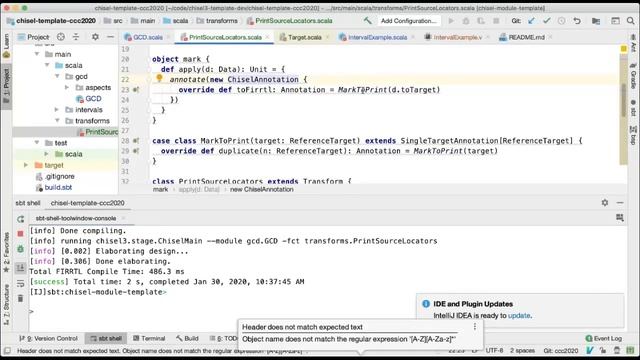Viewport: 640px width, 360px height.
Task: Click the Run with Coverage toolbar icon
Action: coord(481,21)
